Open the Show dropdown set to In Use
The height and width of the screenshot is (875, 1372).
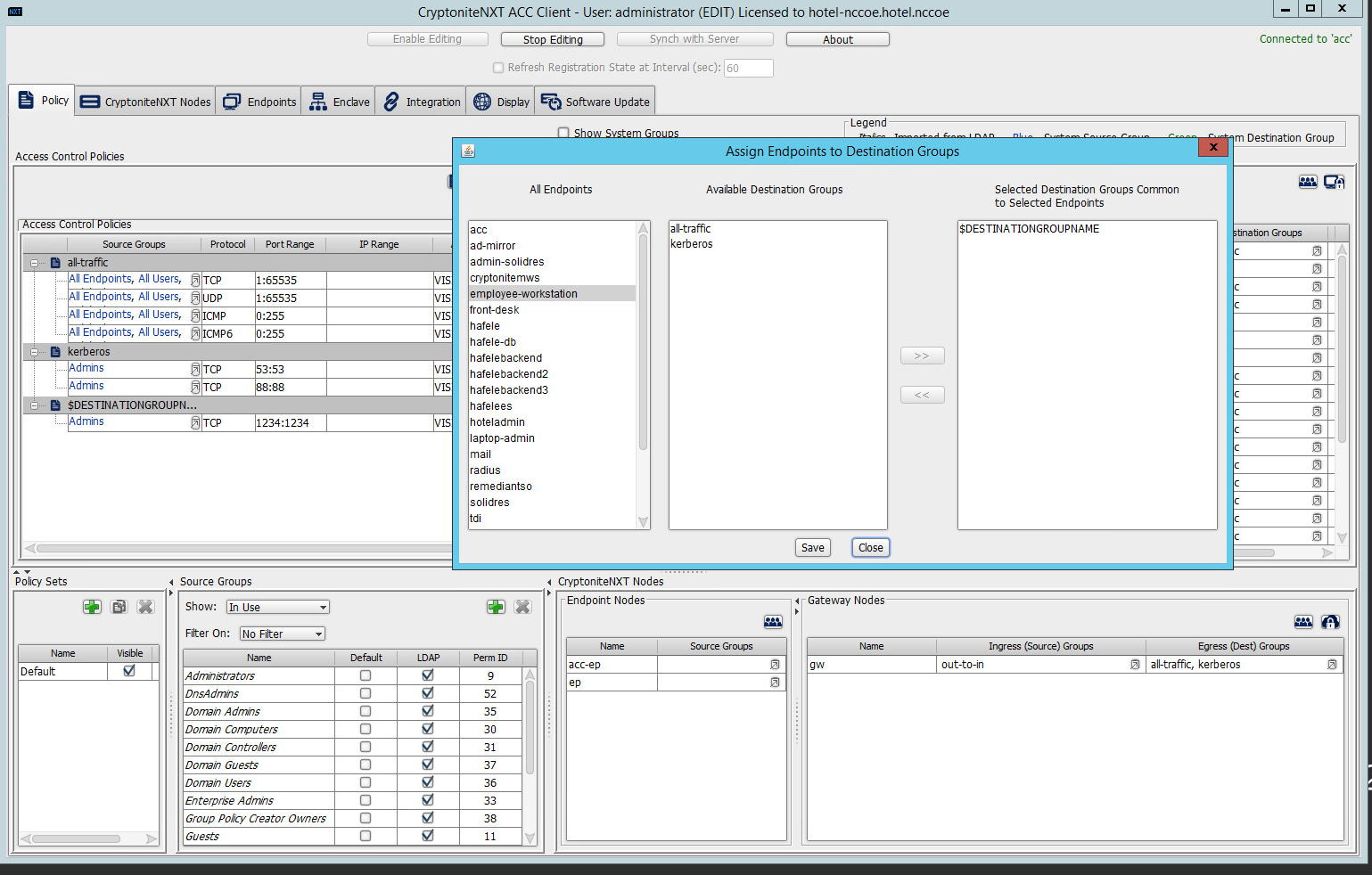tap(277, 607)
